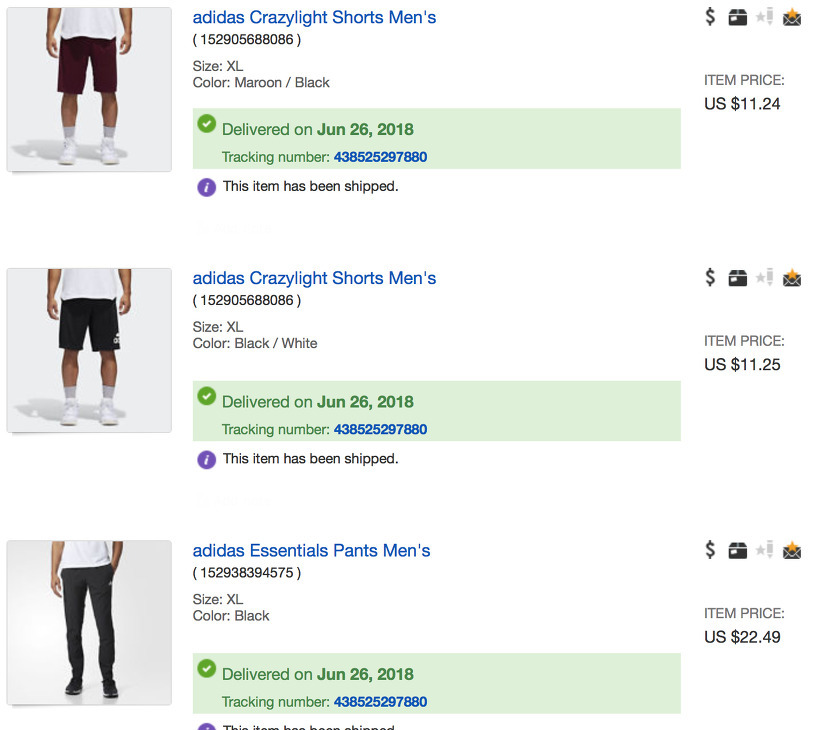This screenshot has height=730, width=820.
Task: Click the black Essentials Pants product thumbnail
Action: click(x=89, y=622)
